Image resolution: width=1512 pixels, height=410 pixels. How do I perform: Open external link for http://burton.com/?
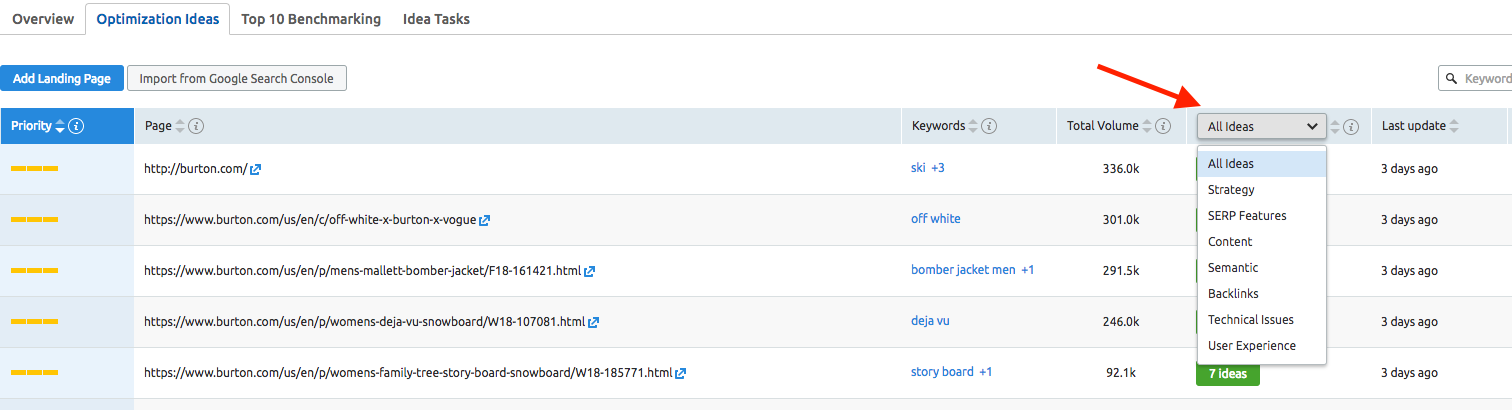click(256, 169)
